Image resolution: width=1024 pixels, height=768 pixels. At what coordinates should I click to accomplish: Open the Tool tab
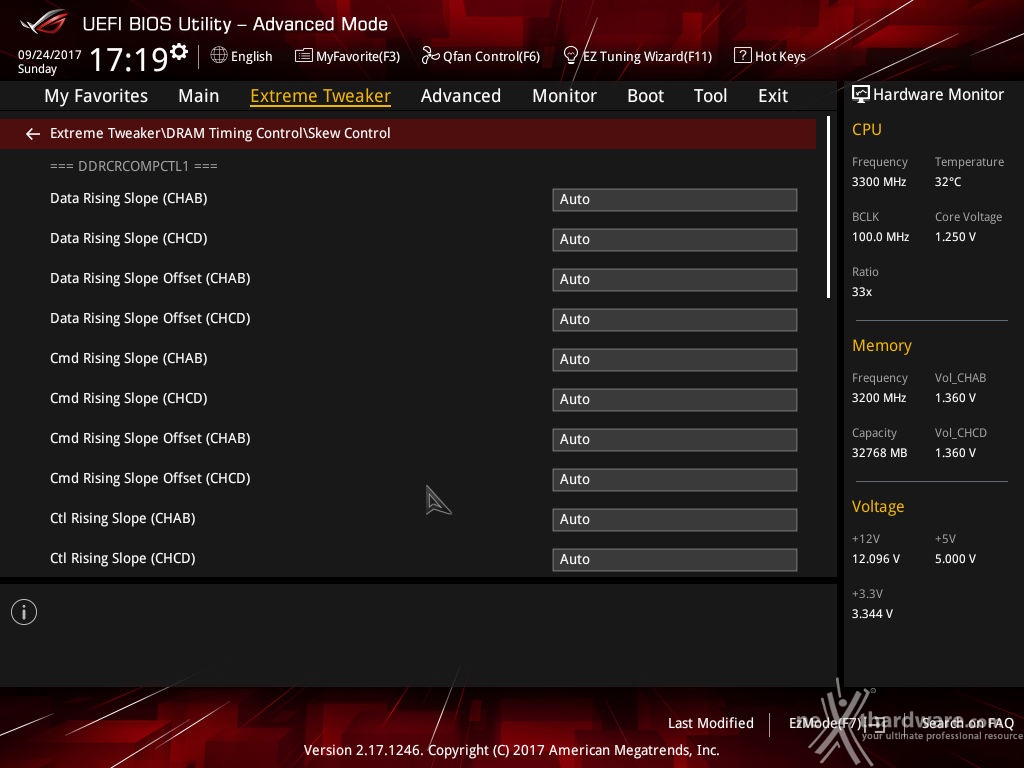pyautogui.click(x=711, y=96)
